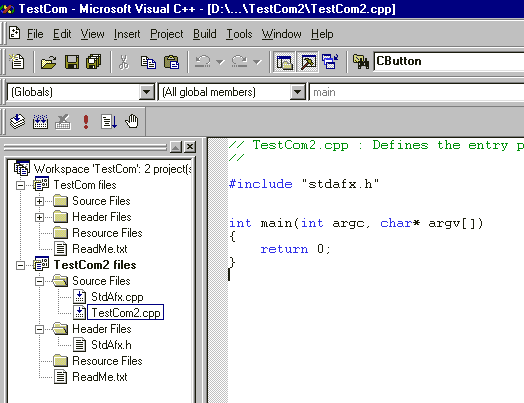524x403 pixels.
Task: Select the Workspace 'TestCom' root node
Action: [x=112, y=169]
